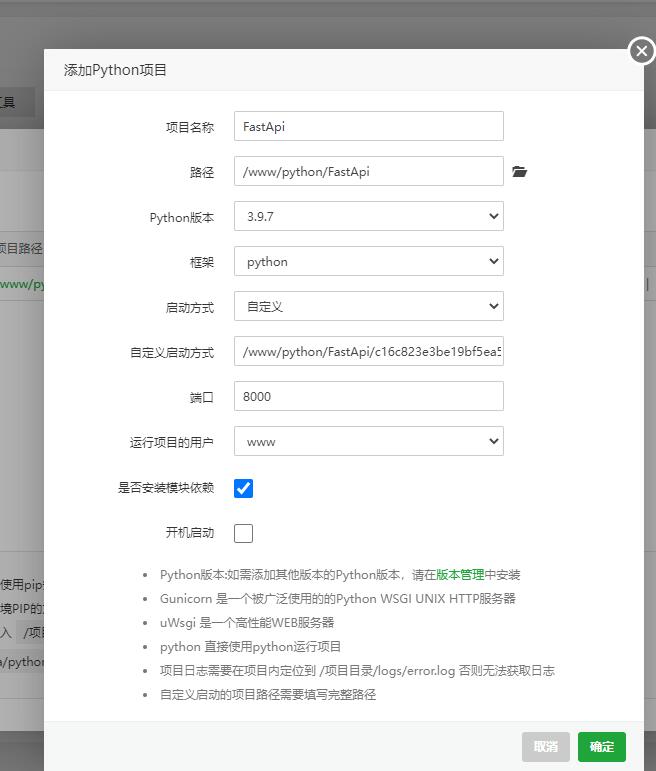Enable the 开机启动 checkbox
The image size is (656, 771).
243,533
